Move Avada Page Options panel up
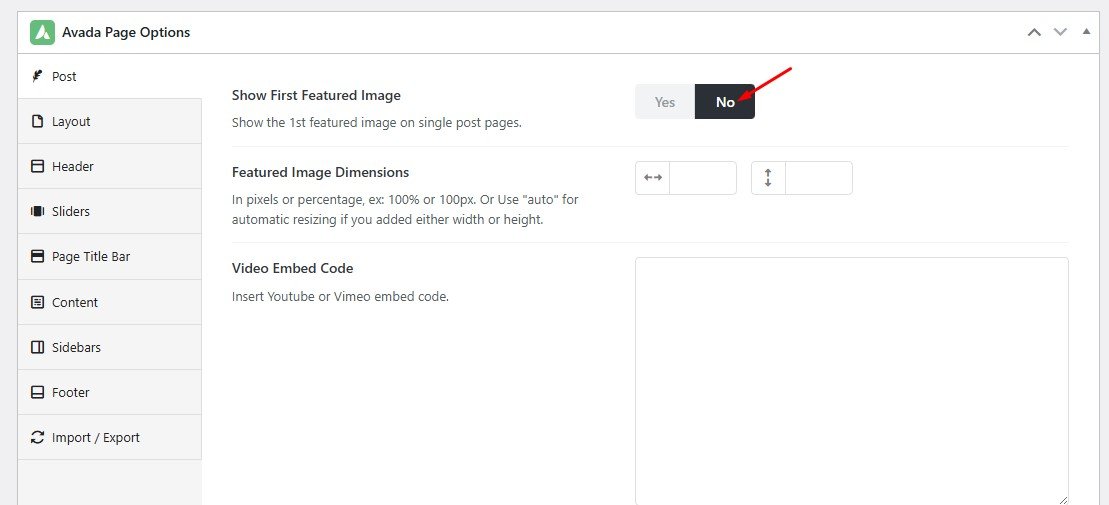Image resolution: width=1109 pixels, height=505 pixels. [1034, 32]
